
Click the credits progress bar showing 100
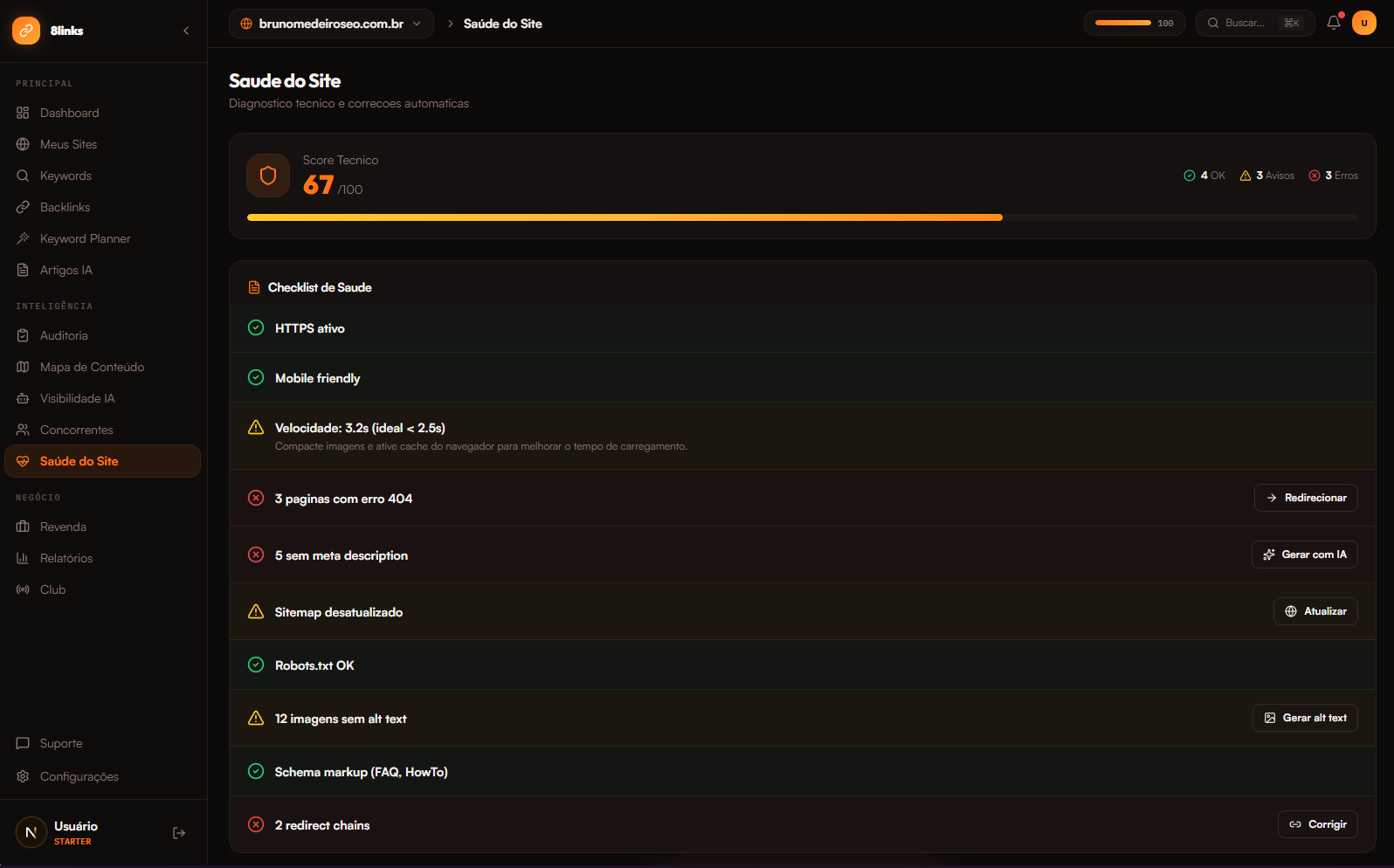click(1135, 23)
